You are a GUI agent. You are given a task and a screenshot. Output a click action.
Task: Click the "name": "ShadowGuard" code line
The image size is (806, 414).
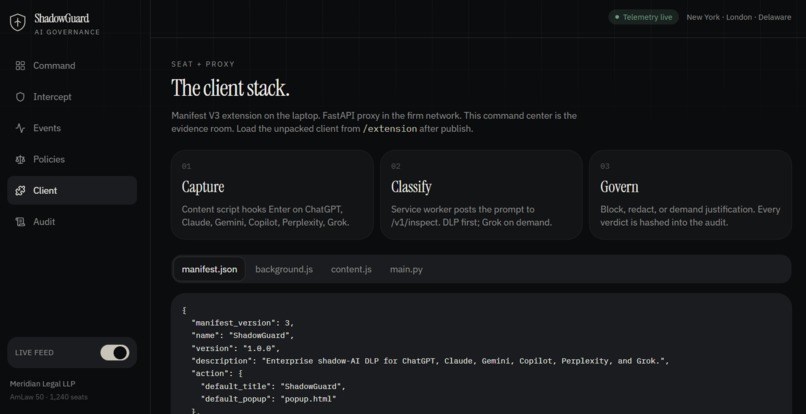pos(242,335)
